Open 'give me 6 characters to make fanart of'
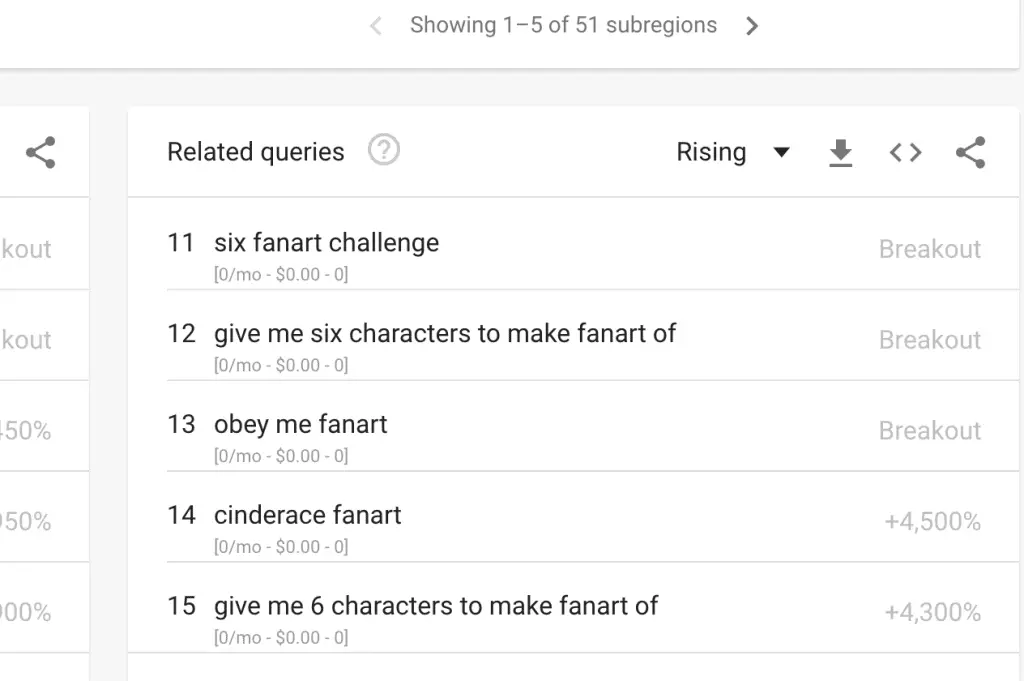This screenshot has width=1024, height=681. click(436, 606)
